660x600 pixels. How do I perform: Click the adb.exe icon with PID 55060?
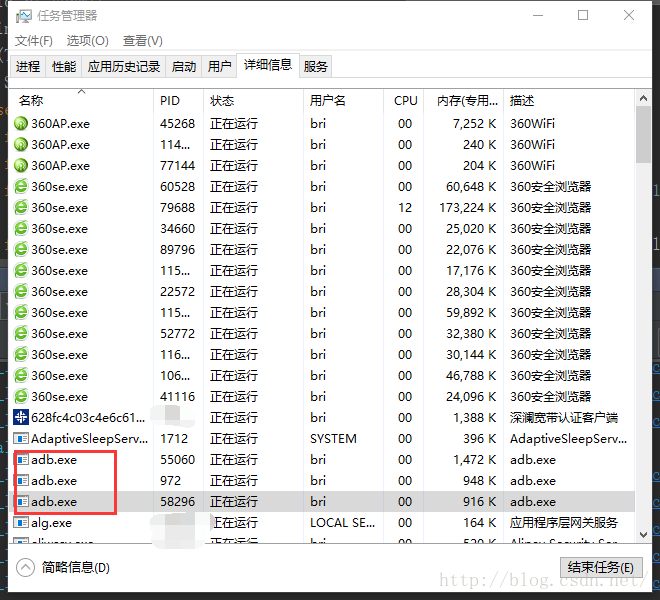tap(22, 459)
